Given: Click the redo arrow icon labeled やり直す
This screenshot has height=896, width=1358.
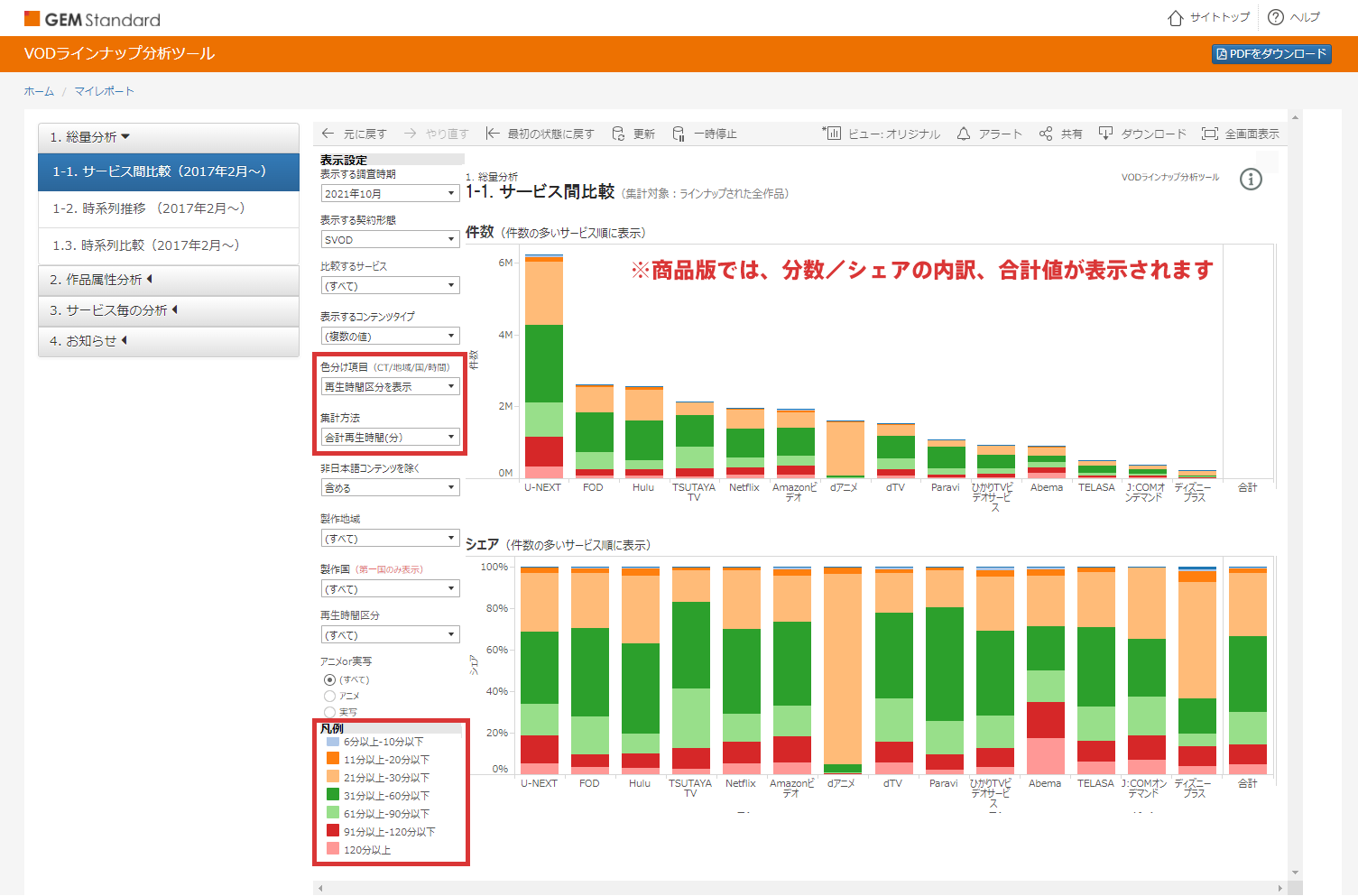Looking at the screenshot, I should pos(411,134).
